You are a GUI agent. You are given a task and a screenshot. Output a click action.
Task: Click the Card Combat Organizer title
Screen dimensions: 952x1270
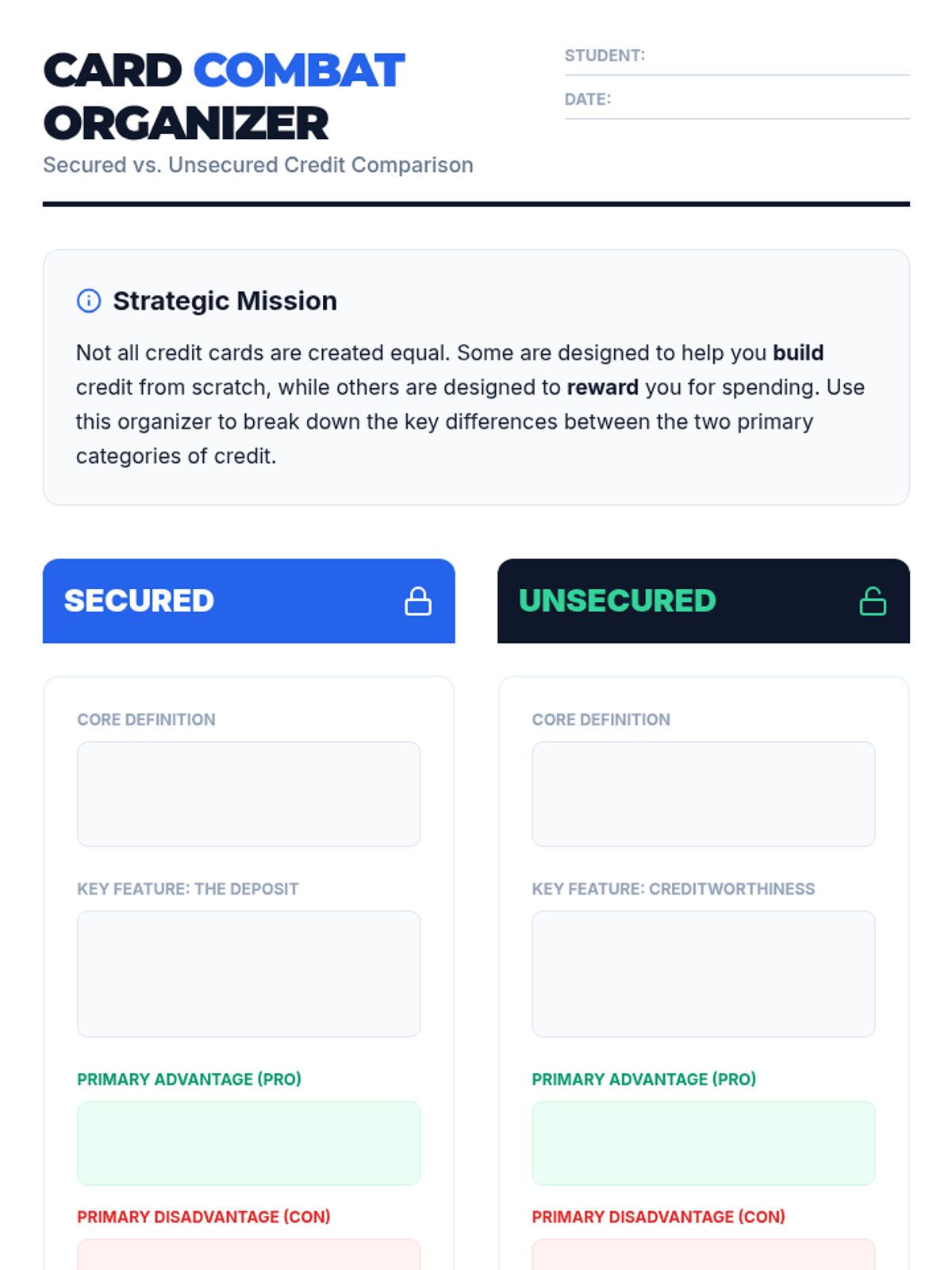[x=224, y=97]
